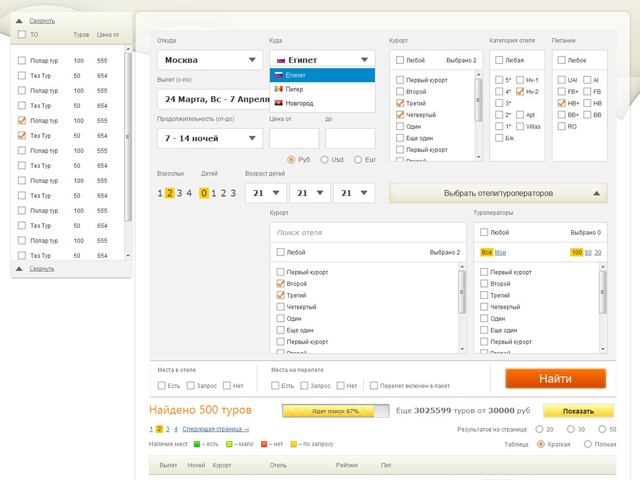Choose the Краткая table view

[x=541, y=444]
